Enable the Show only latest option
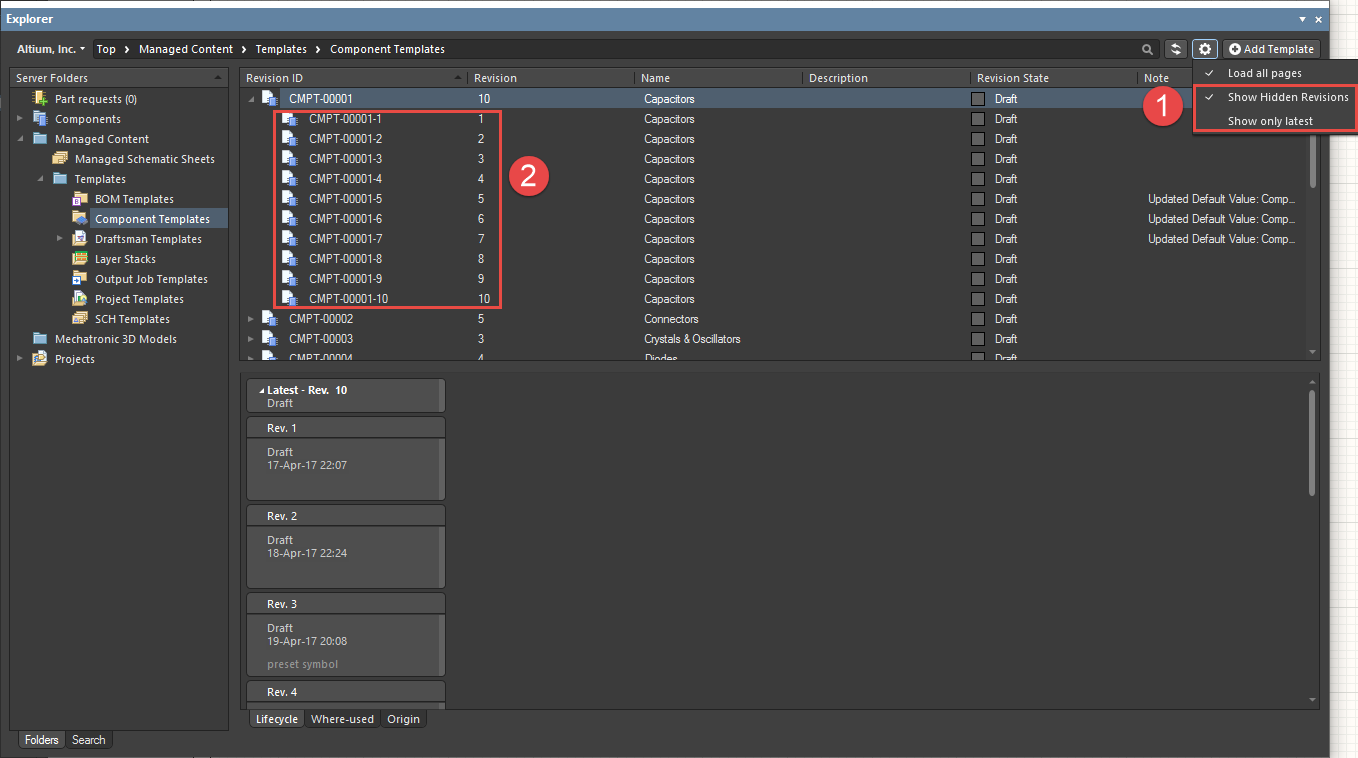This screenshot has width=1358, height=758. click(x=1270, y=121)
